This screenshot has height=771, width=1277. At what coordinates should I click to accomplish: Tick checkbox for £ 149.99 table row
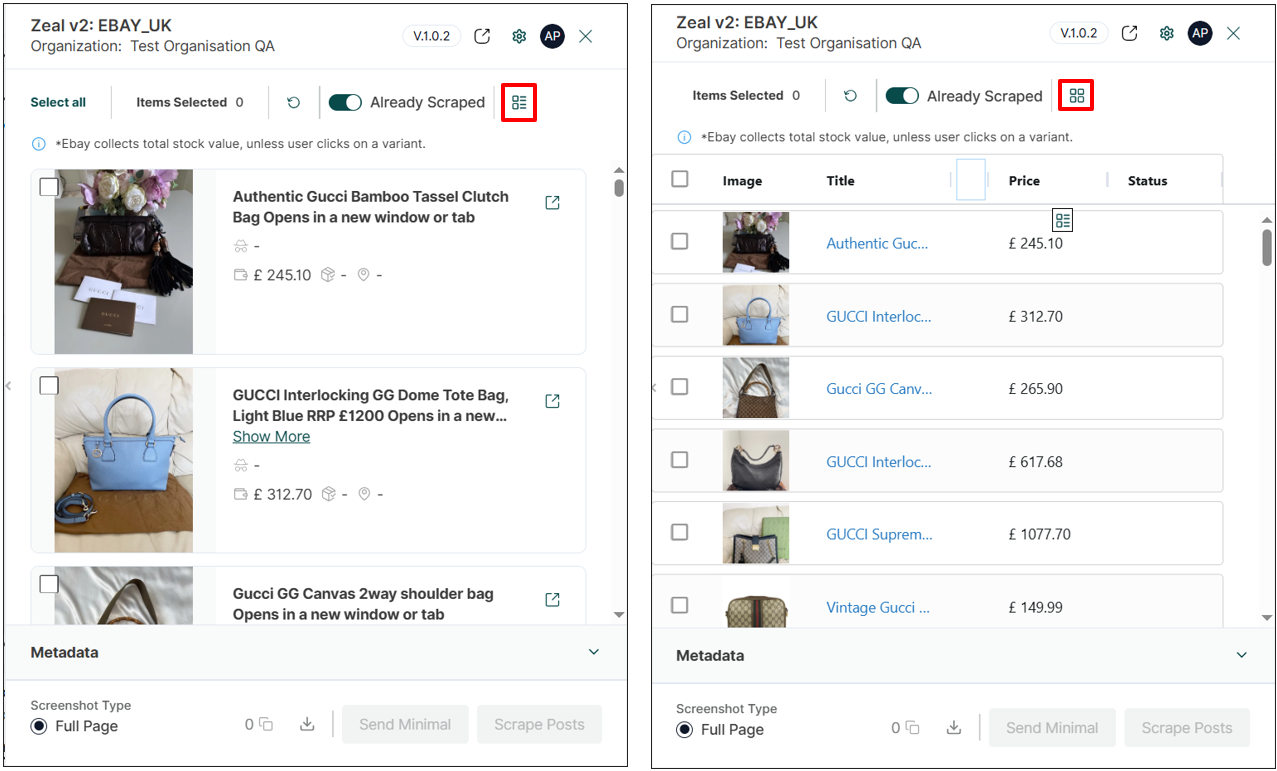click(680, 605)
